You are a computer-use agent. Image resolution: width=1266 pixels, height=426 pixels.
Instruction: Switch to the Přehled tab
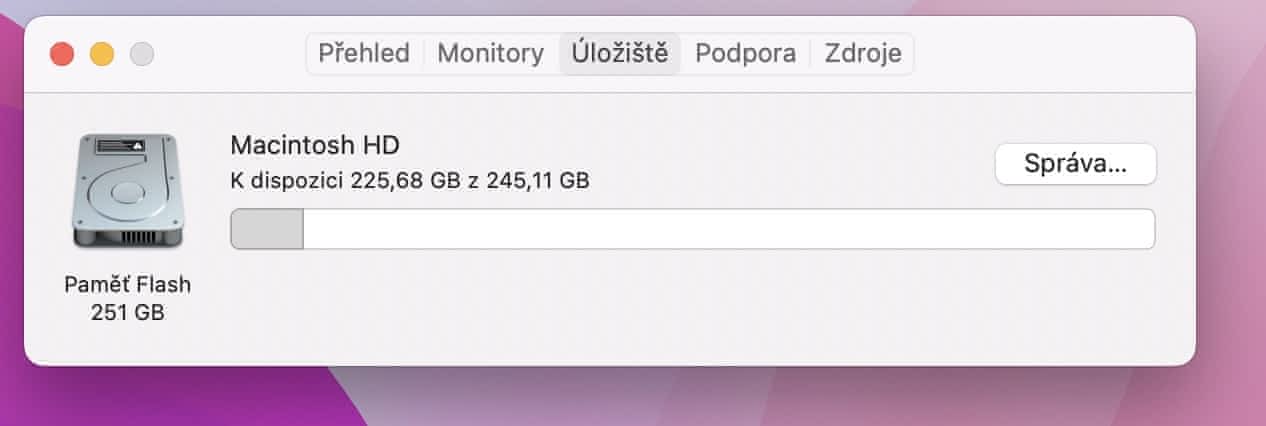coord(364,53)
